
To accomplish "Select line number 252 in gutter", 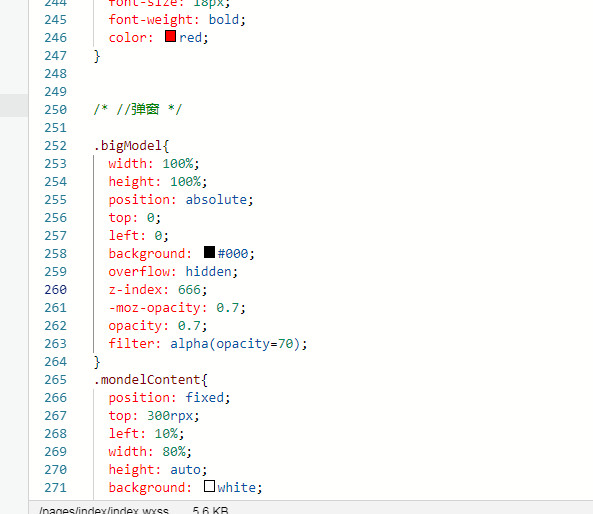I will pyautogui.click(x=56, y=146).
